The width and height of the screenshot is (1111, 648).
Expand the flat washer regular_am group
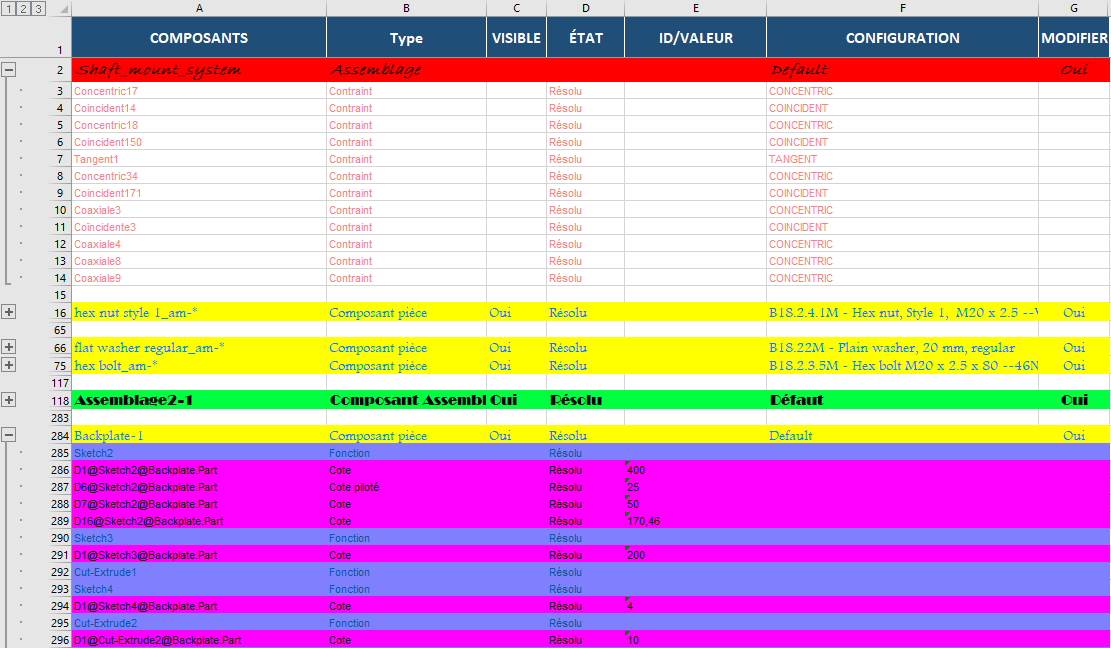[9, 347]
